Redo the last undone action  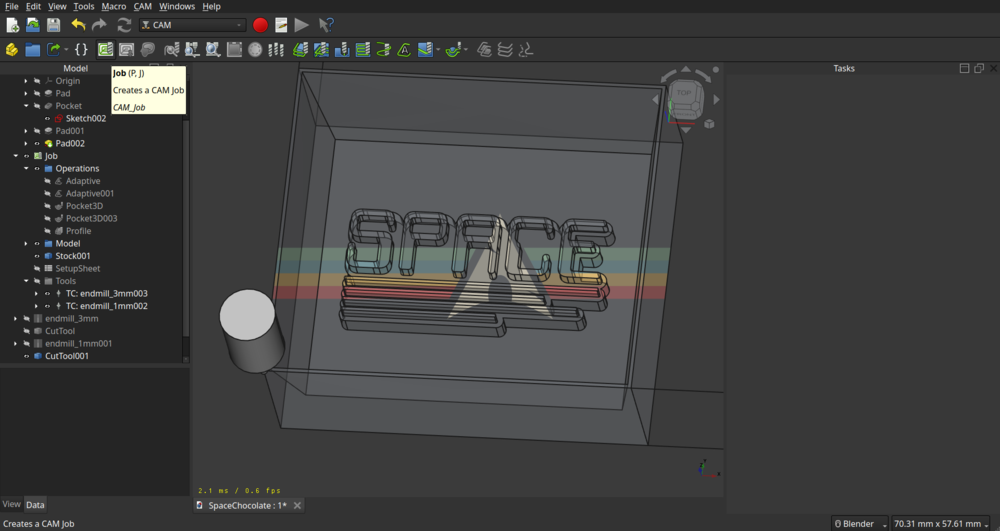coord(99,25)
